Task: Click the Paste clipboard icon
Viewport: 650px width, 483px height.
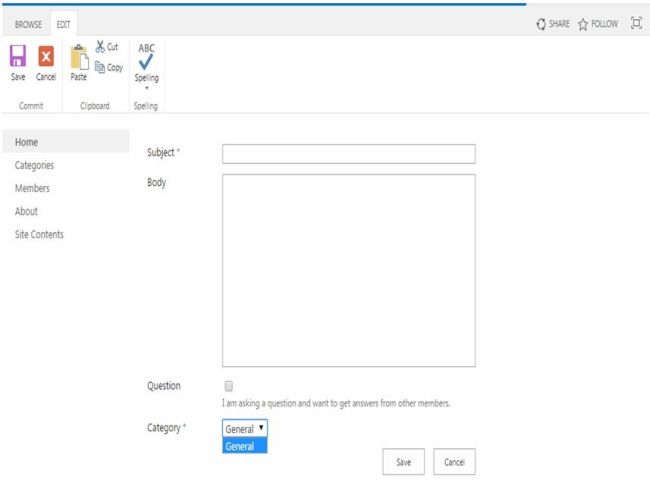Action: (x=79, y=57)
